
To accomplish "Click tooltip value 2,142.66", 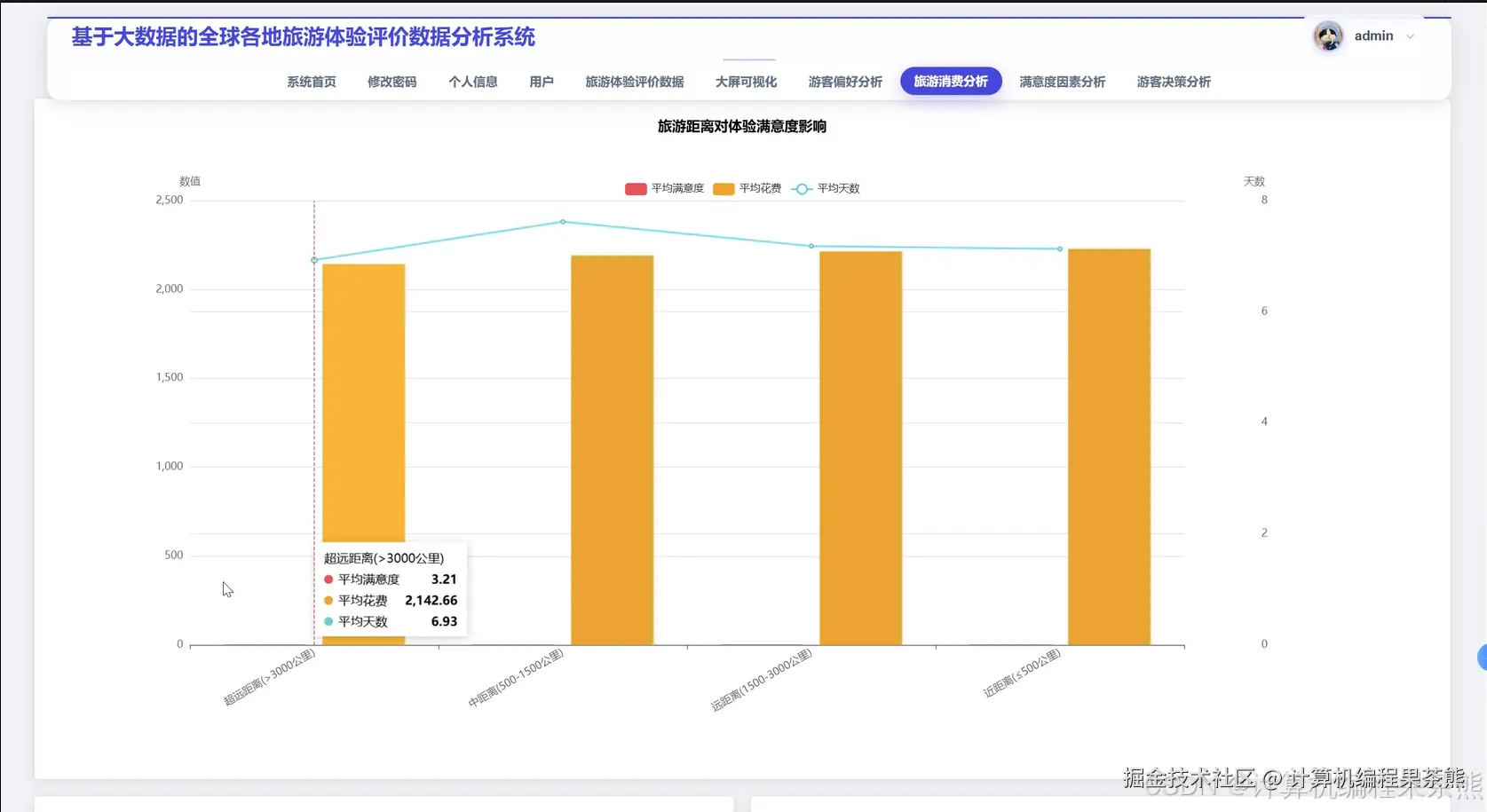I will [431, 601].
